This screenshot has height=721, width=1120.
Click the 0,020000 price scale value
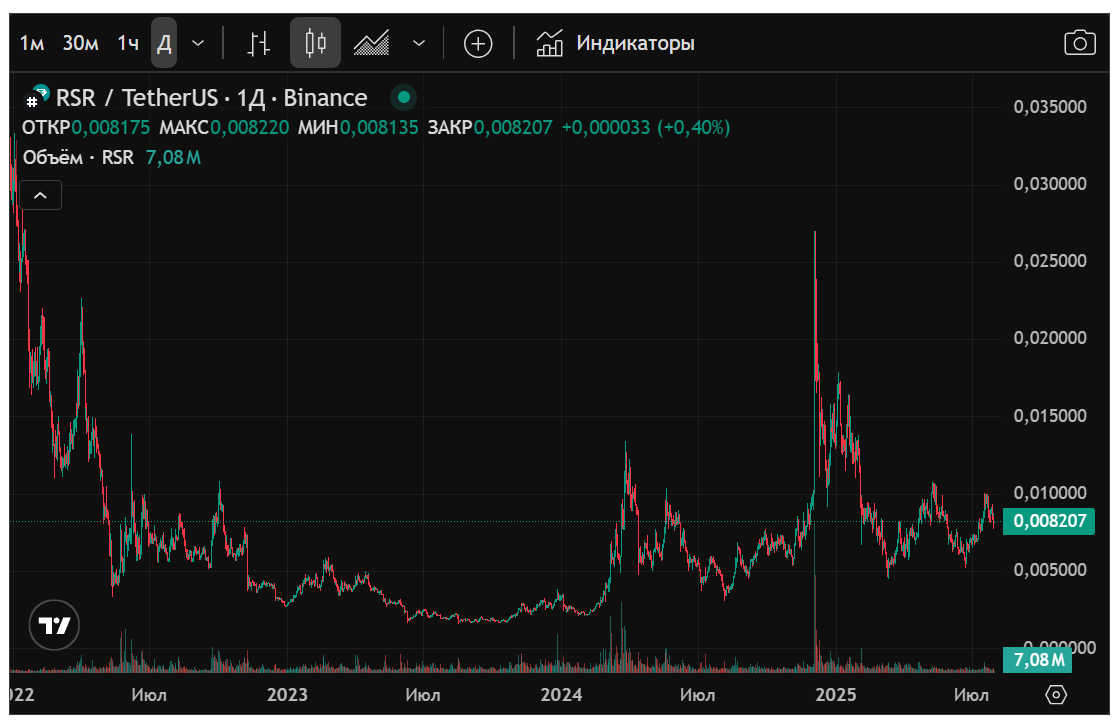pyautogui.click(x=1050, y=338)
